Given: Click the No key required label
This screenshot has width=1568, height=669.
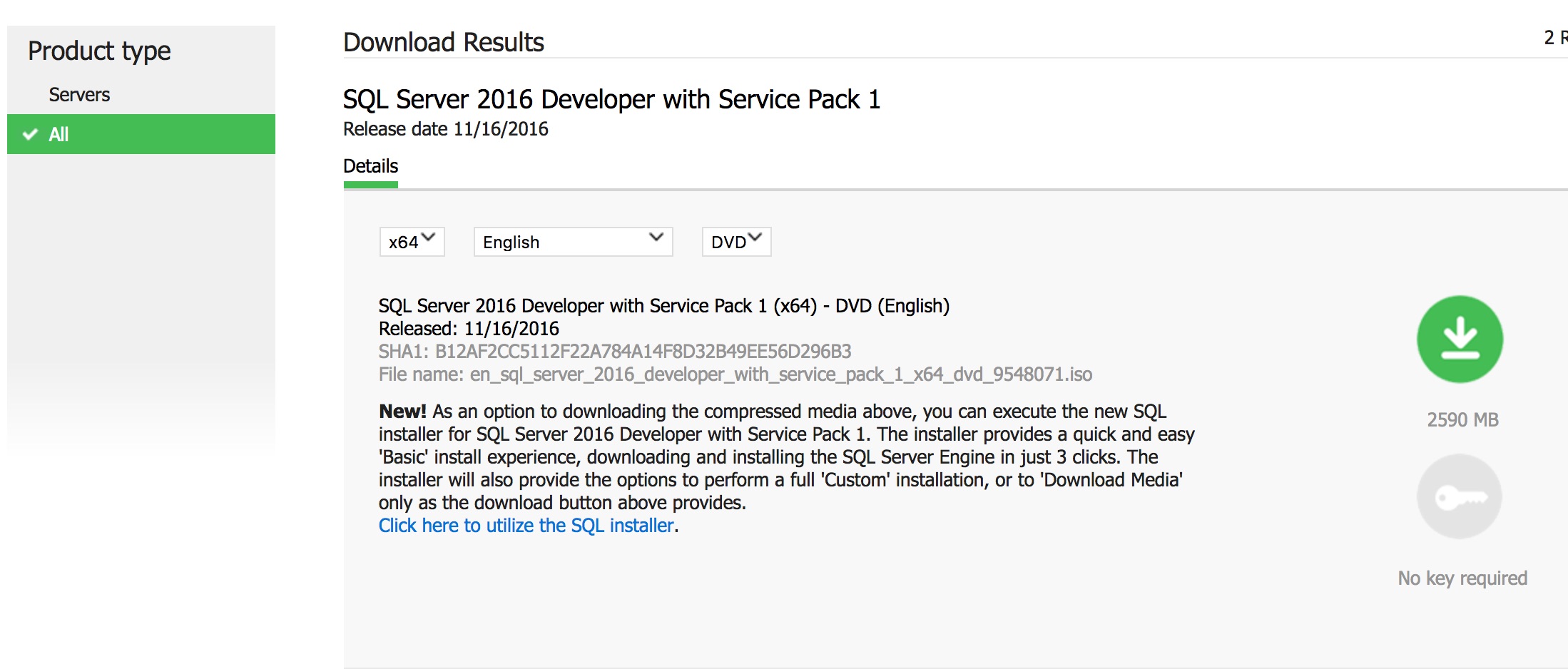Looking at the screenshot, I should pos(1462,578).
